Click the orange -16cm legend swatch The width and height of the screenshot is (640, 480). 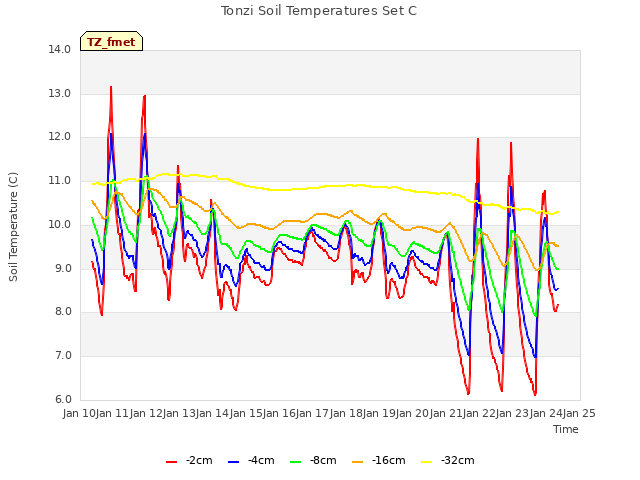[358, 462]
